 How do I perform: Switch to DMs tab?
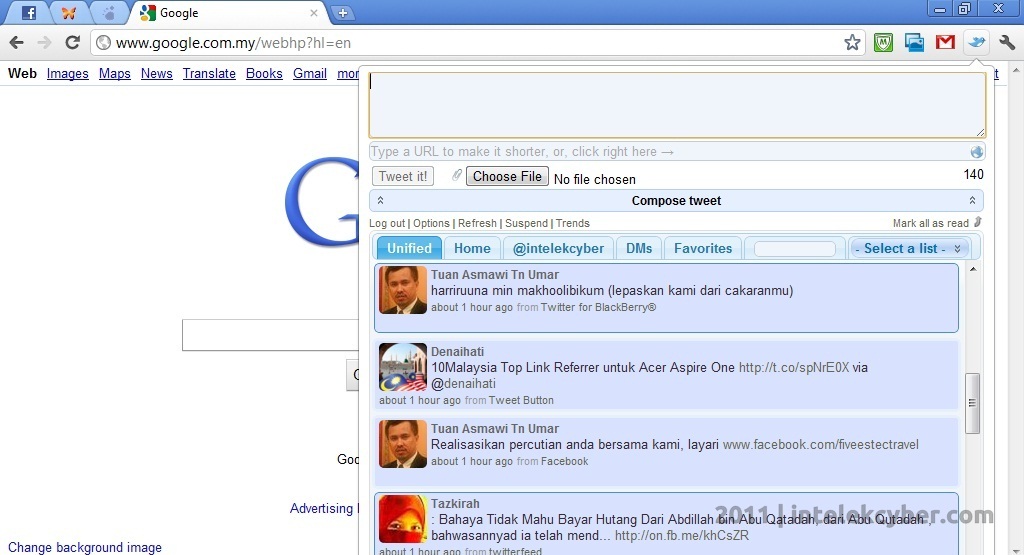click(x=639, y=248)
